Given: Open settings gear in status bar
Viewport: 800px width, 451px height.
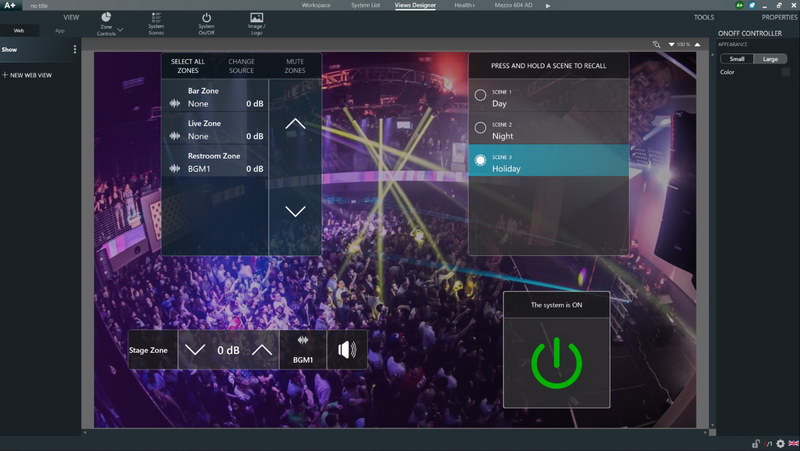Looking at the screenshot, I should (x=780, y=443).
